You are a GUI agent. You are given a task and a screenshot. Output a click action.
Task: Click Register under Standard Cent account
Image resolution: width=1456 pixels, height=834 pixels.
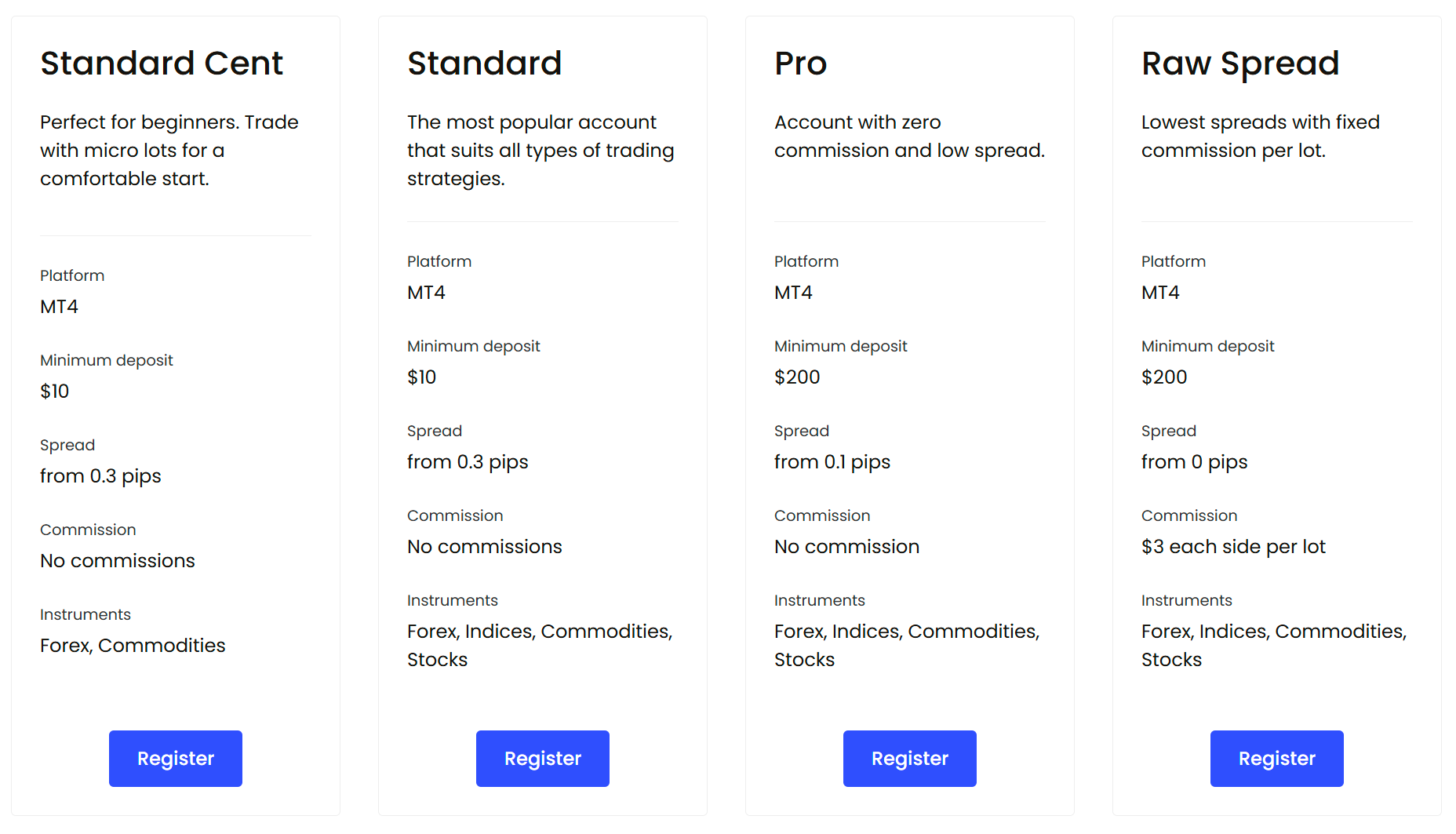176,758
